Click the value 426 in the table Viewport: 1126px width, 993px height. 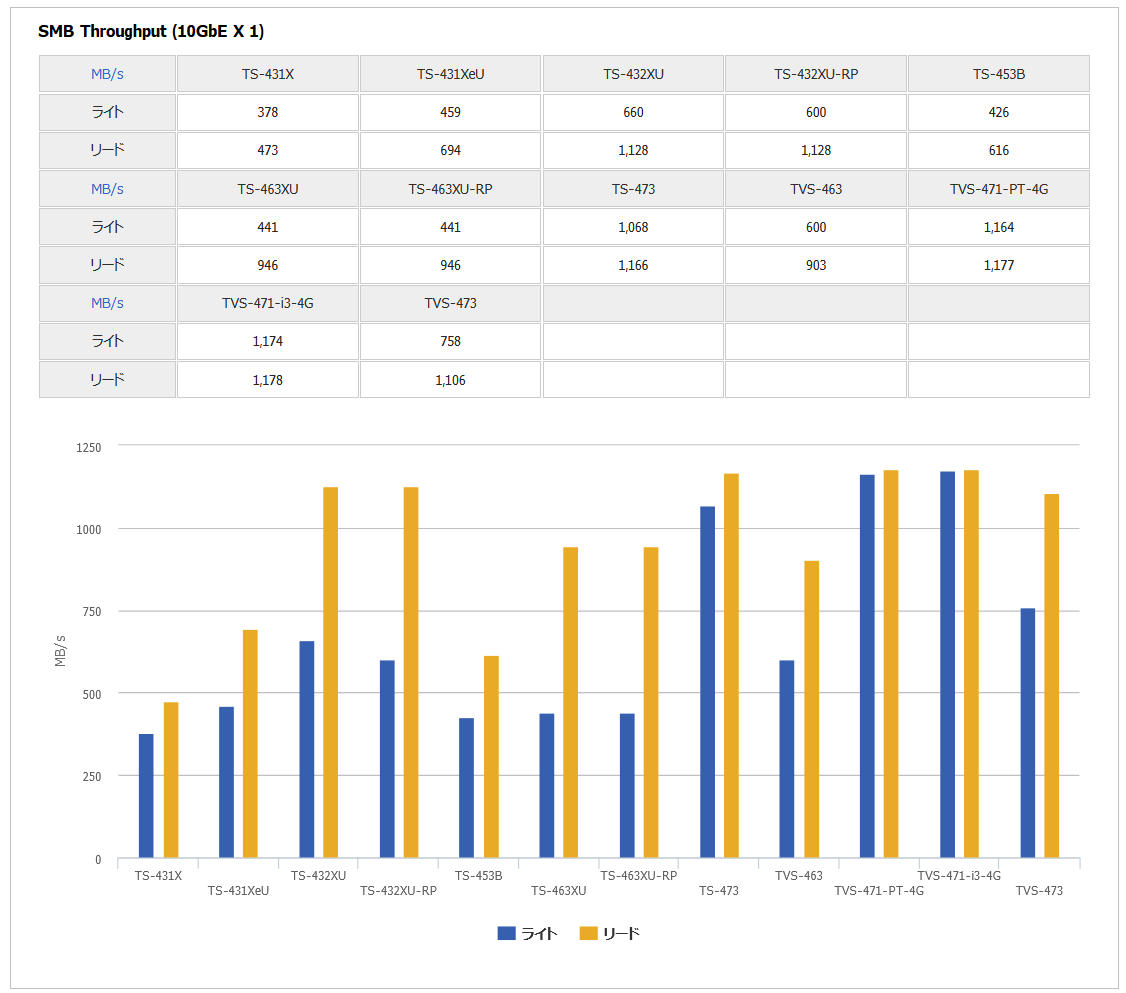(x=999, y=112)
